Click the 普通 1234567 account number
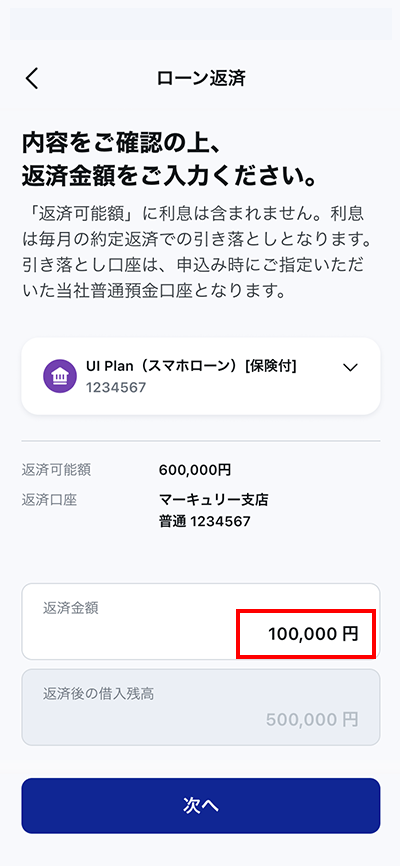Viewport: 400px width, 866px height. (204, 521)
